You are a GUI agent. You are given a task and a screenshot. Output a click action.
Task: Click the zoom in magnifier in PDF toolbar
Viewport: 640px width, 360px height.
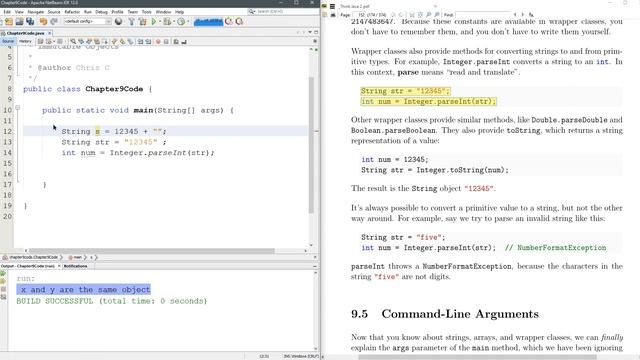pos(437,15)
